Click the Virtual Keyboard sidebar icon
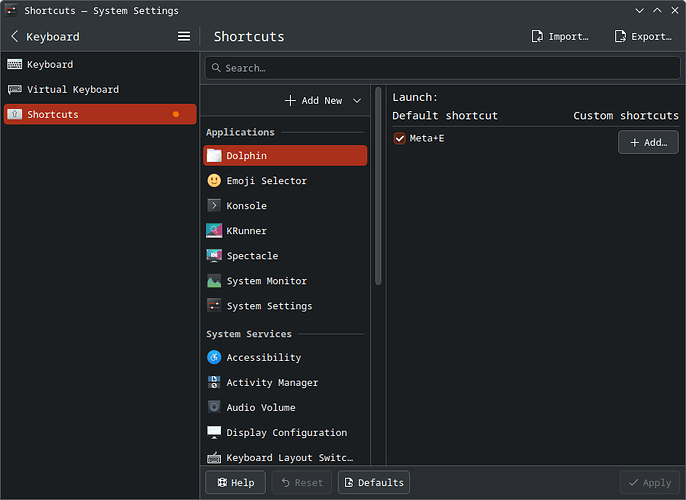The height and width of the screenshot is (500, 686). pyautogui.click(x=14, y=89)
